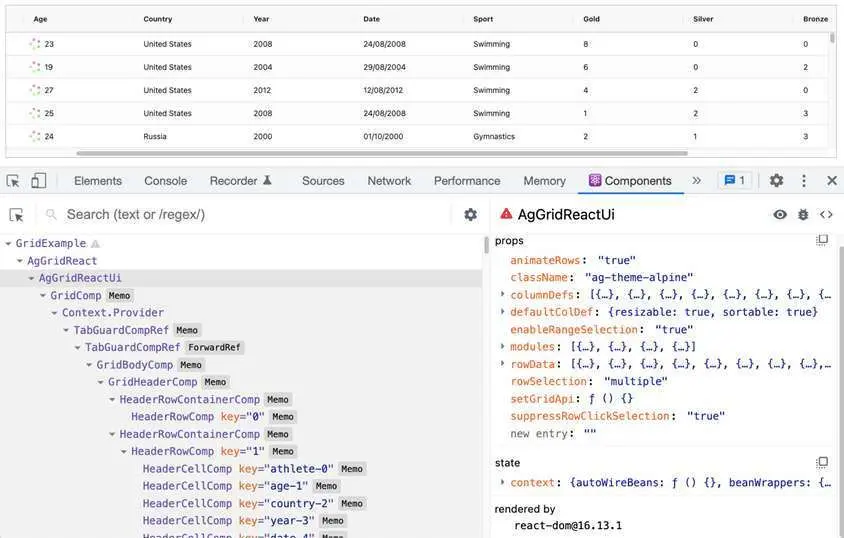Sort by the Country column header

(158, 19)
